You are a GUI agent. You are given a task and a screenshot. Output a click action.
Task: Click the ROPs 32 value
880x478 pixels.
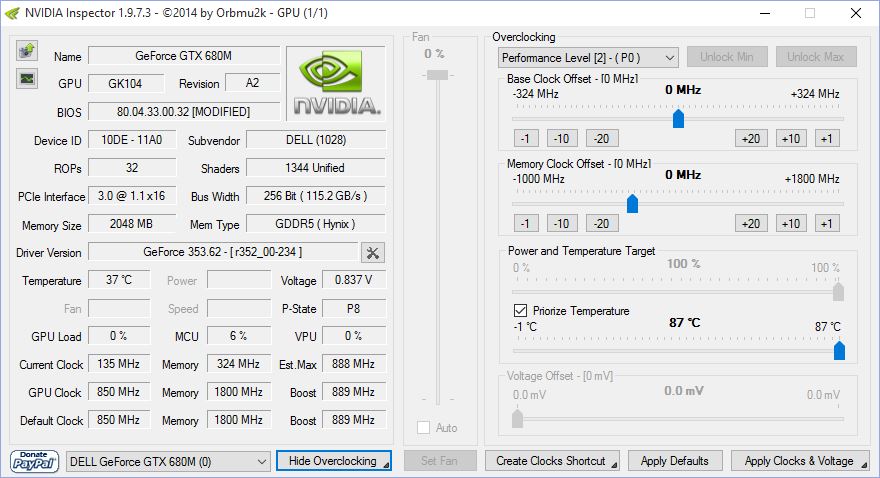(x=132, y=168)
